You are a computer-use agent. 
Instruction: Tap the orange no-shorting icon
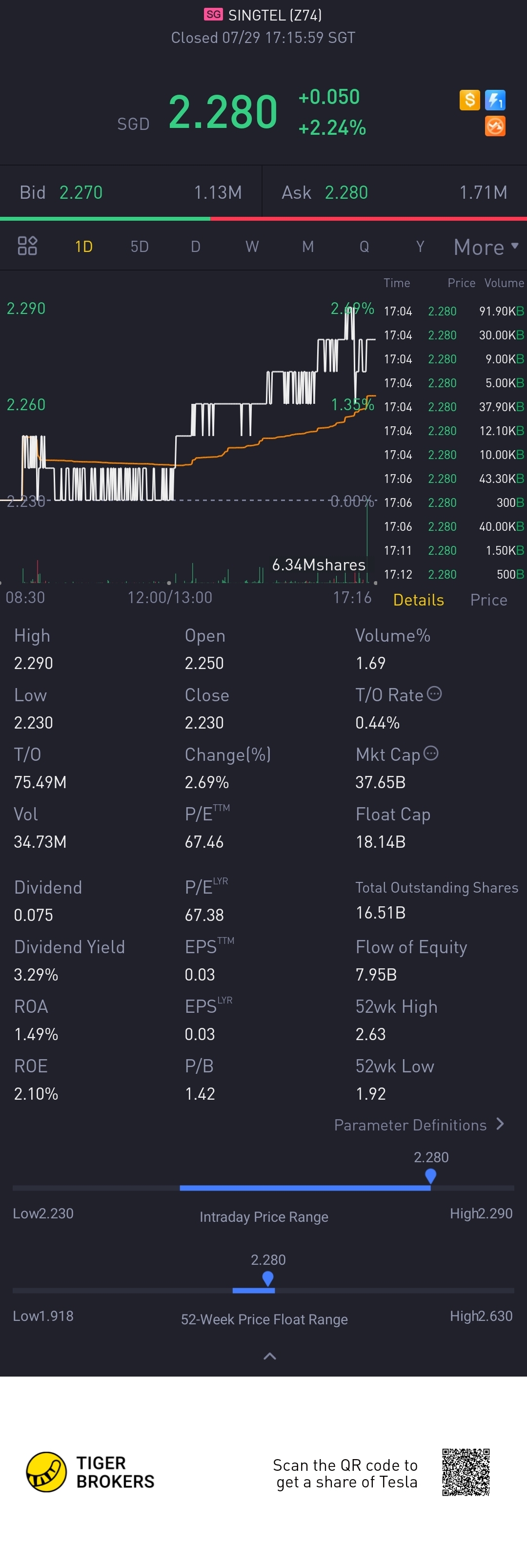(x=495, y=126)
